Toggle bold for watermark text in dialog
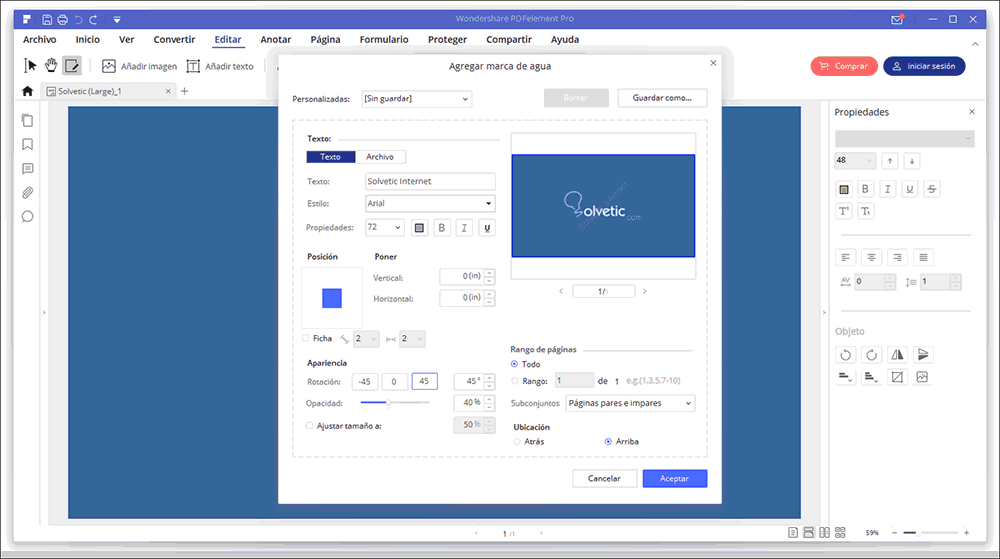Viewport: 1000px width, 559px height. 441,228
